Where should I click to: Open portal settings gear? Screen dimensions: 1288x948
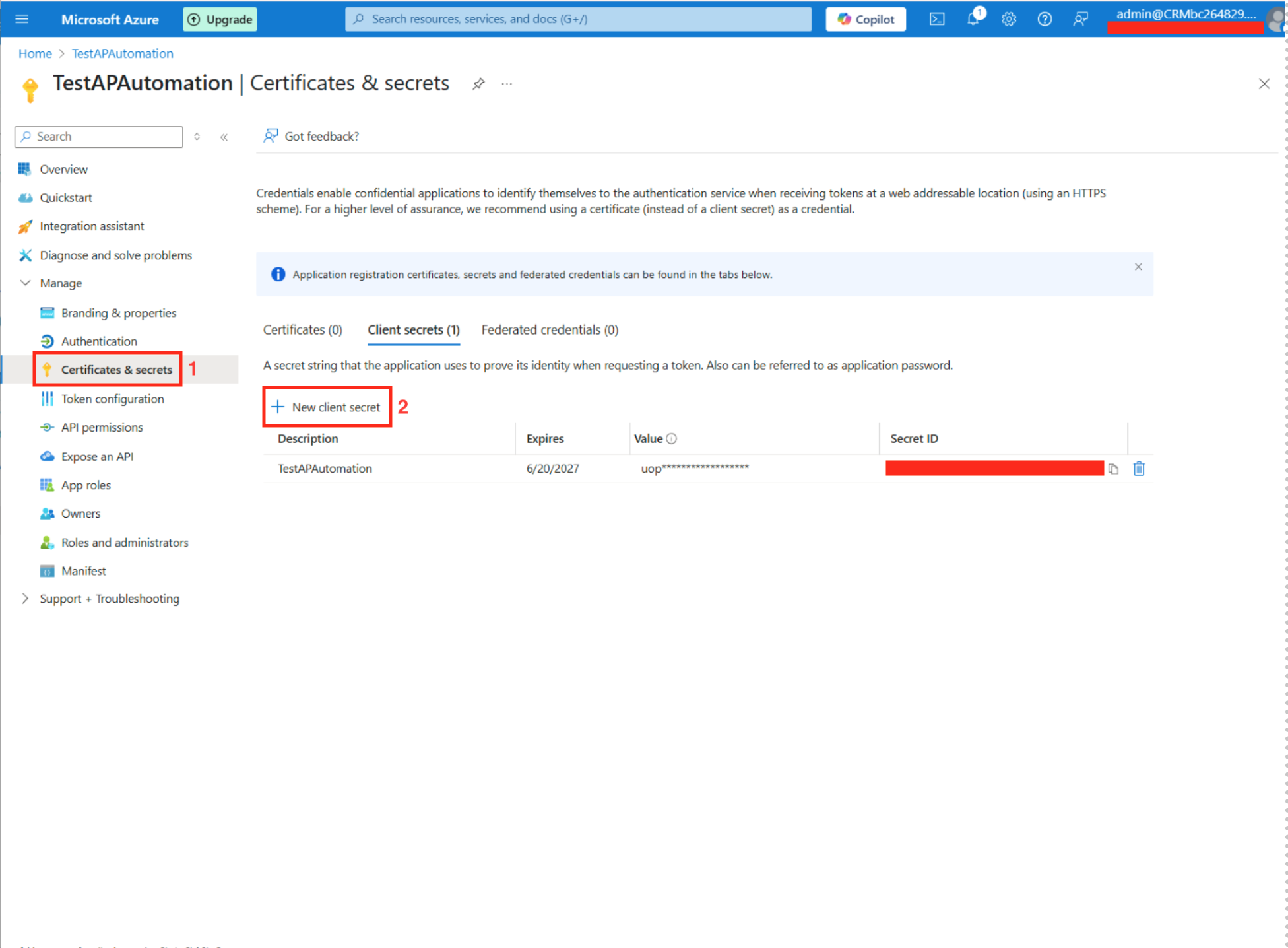point(1008,19)
